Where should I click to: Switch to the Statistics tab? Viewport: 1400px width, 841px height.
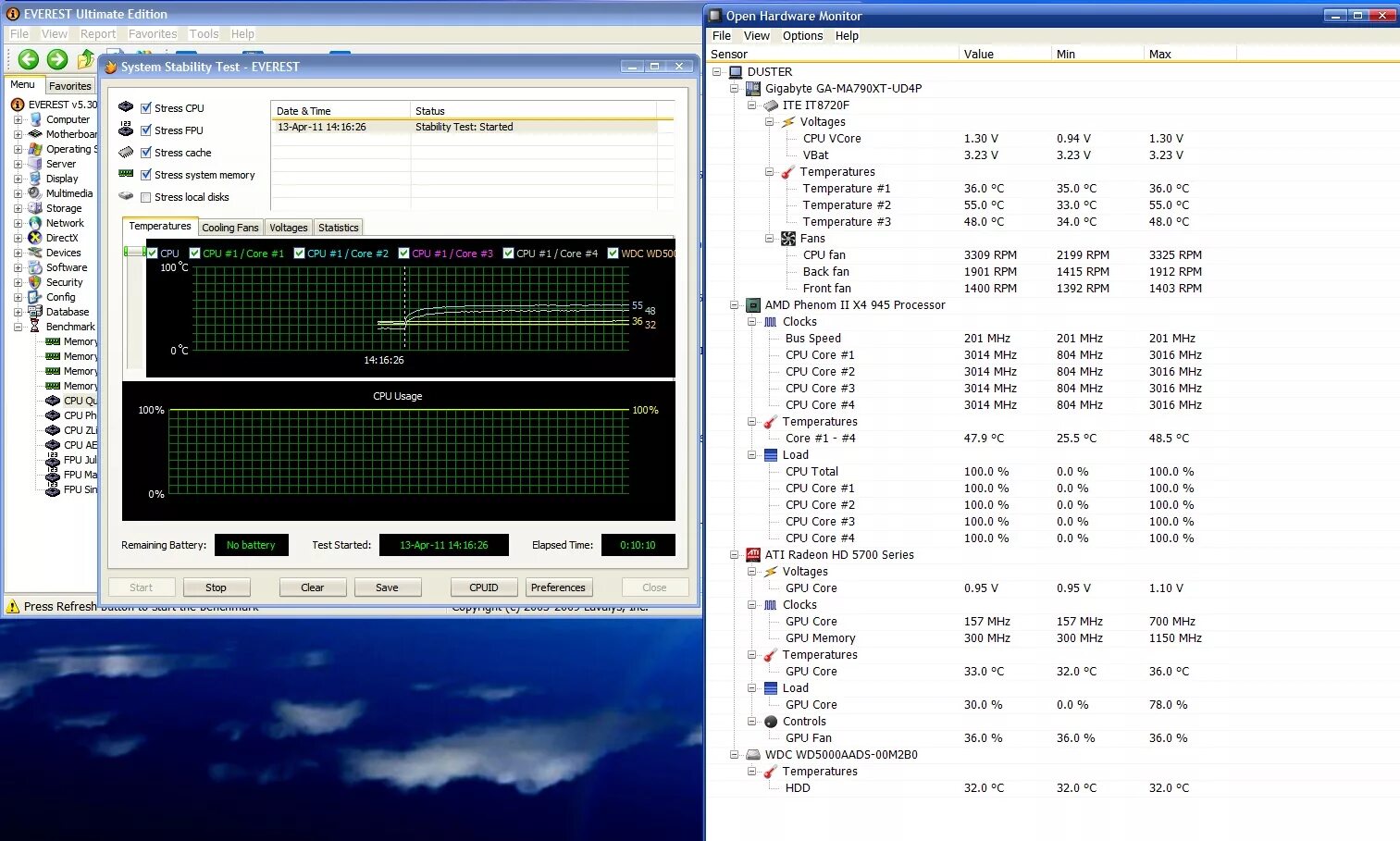pos(339,228)
